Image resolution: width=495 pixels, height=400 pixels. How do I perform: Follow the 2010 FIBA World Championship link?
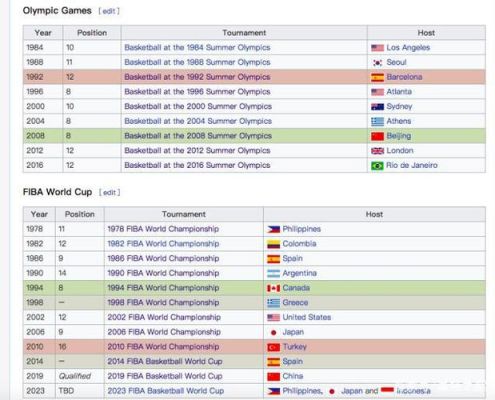click(163, 347)
